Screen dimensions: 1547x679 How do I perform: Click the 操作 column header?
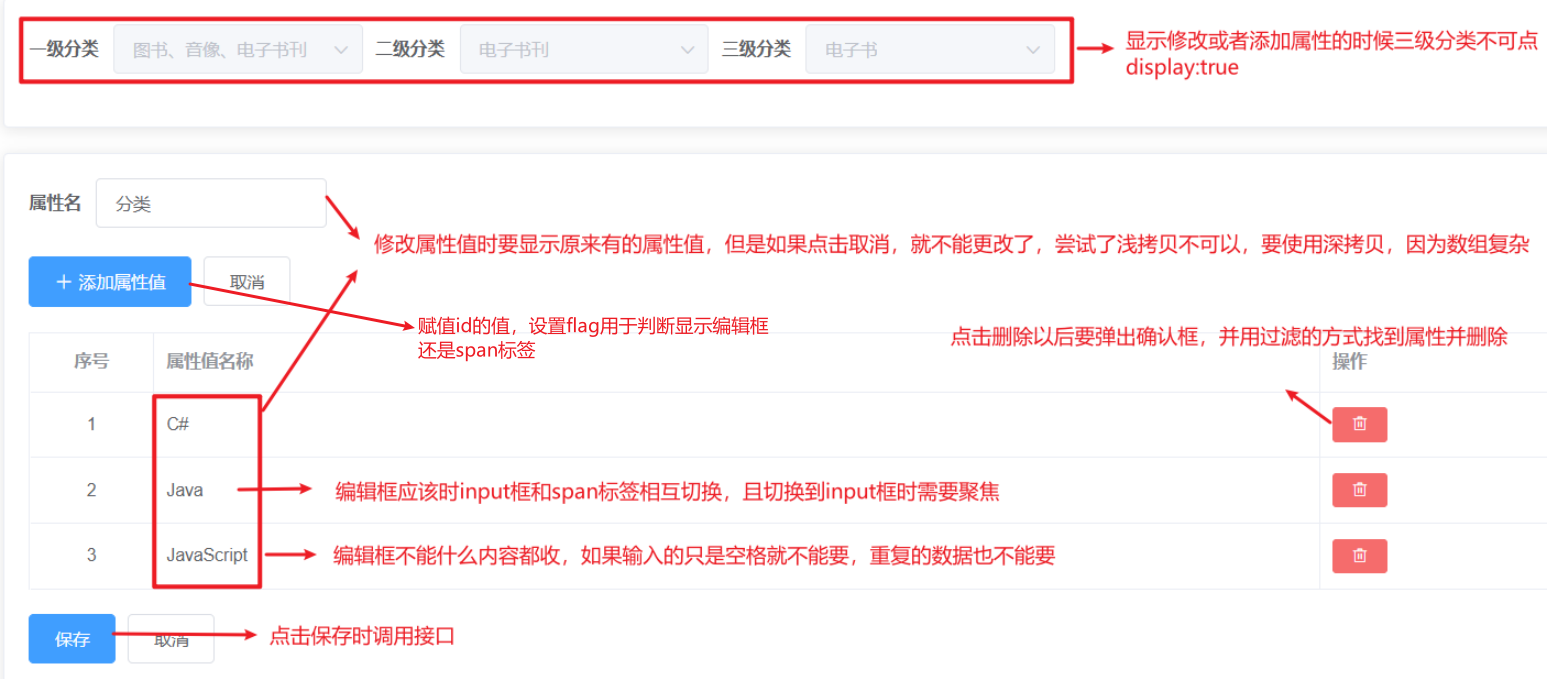[1350, 361]
